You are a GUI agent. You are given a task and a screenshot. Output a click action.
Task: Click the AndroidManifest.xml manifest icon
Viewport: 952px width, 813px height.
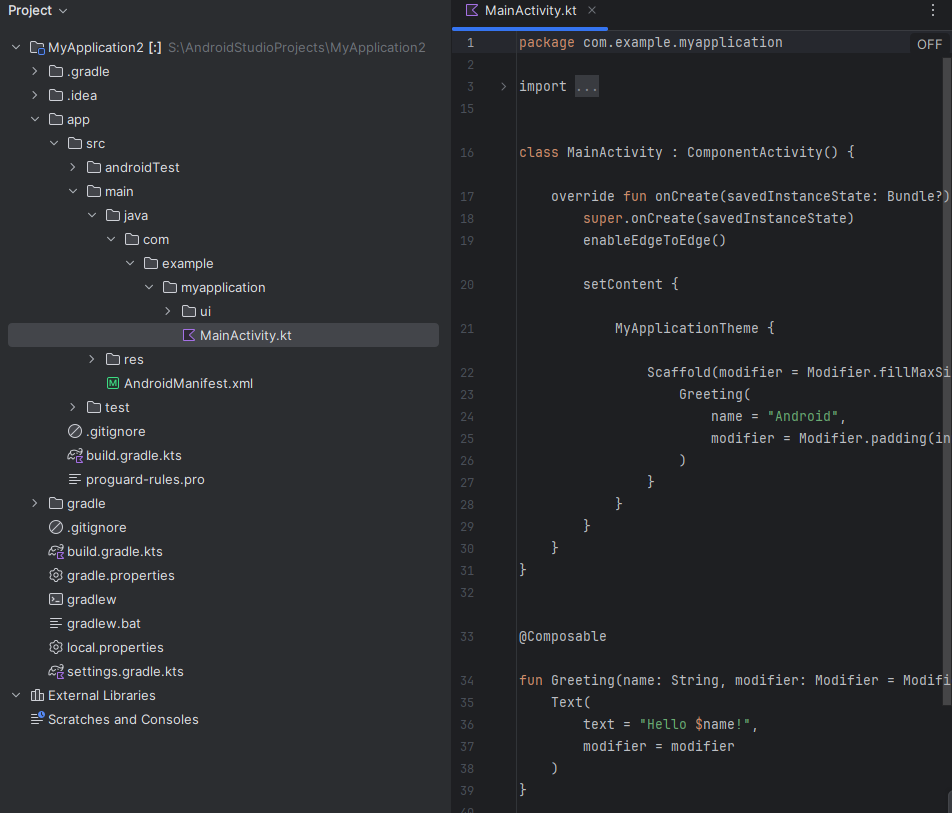tap(113, 384)
